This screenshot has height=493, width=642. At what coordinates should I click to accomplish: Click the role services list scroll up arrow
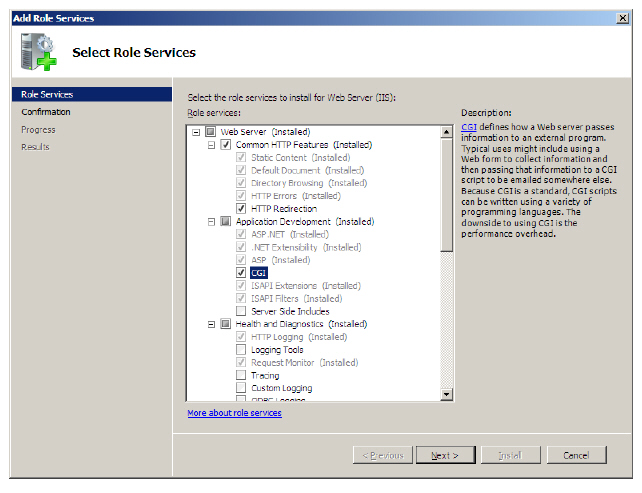click(447, 132)
